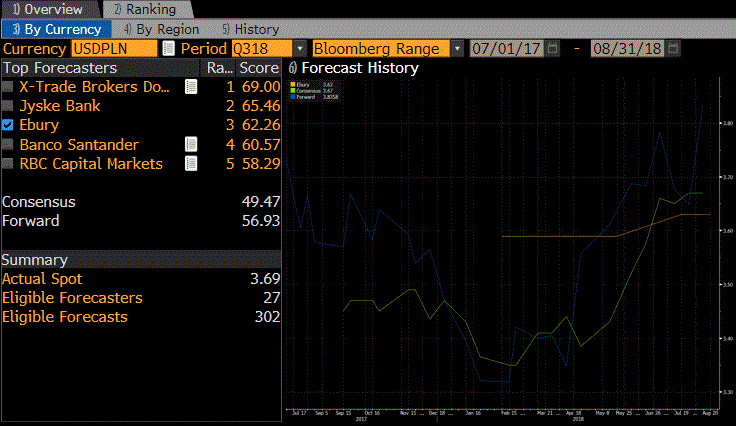
Task: Click the Forward blue legend swatch
Action: point(293,97)
